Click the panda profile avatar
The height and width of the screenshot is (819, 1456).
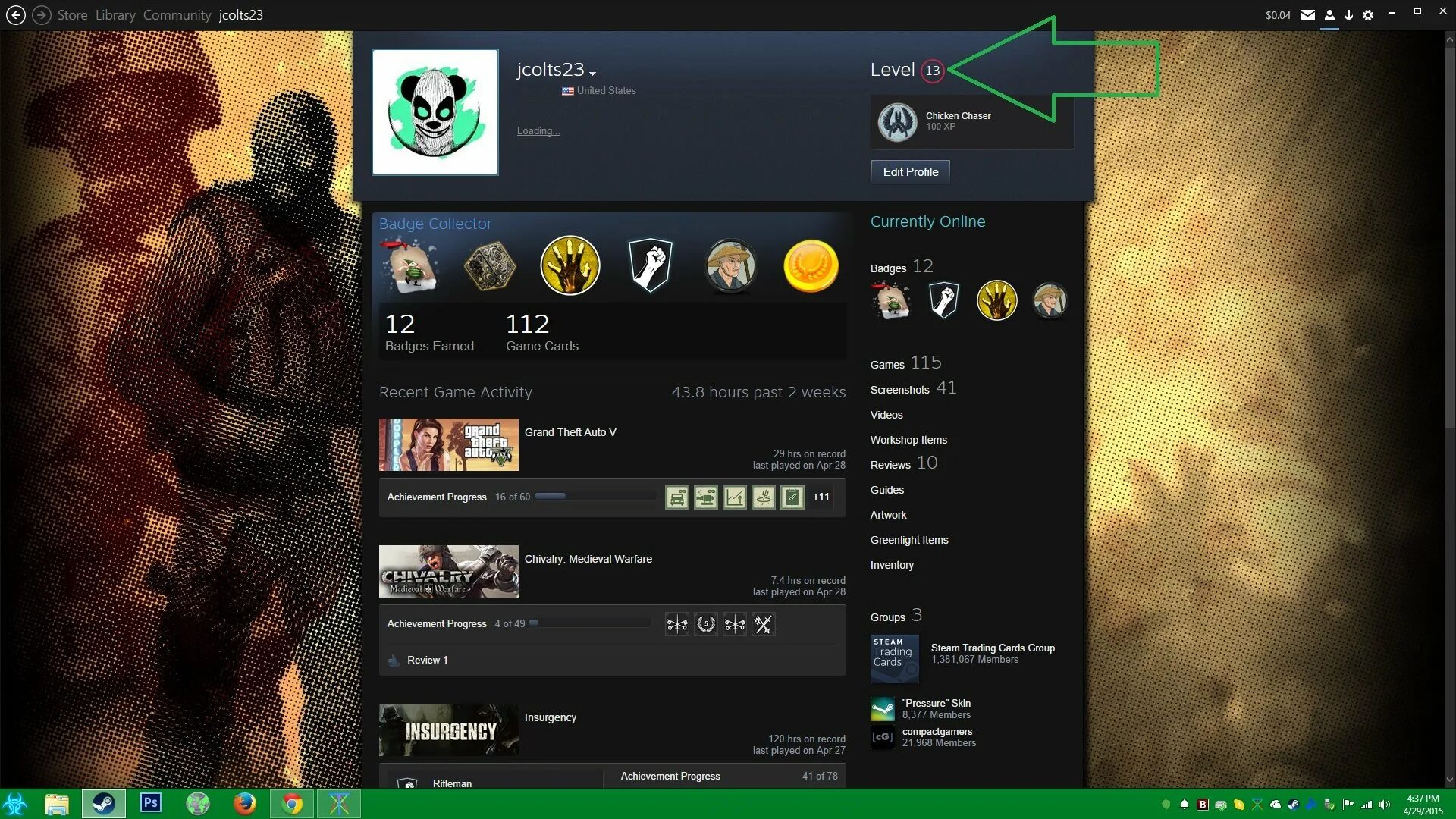tap(435, 112)
